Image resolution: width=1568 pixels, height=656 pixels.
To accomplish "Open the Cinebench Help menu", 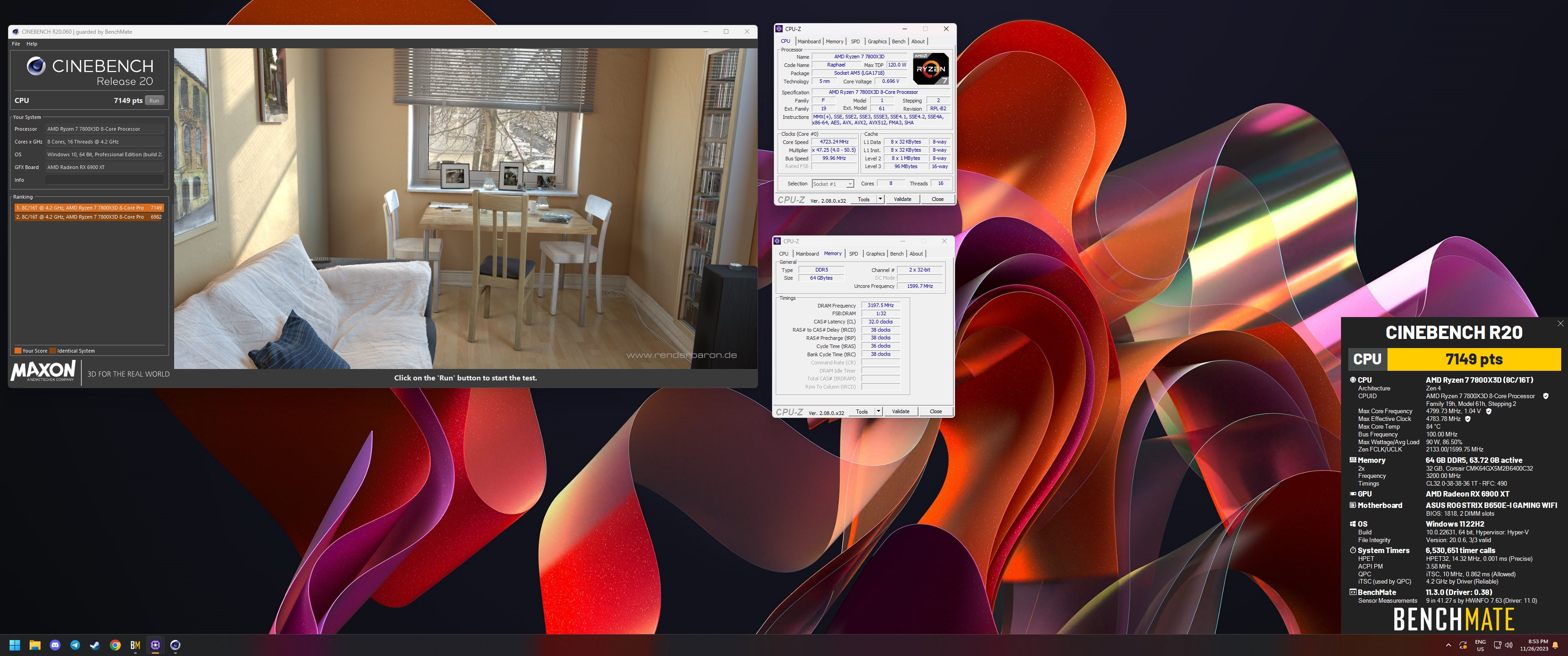I will pyautogui.click(x=31, y=44).
